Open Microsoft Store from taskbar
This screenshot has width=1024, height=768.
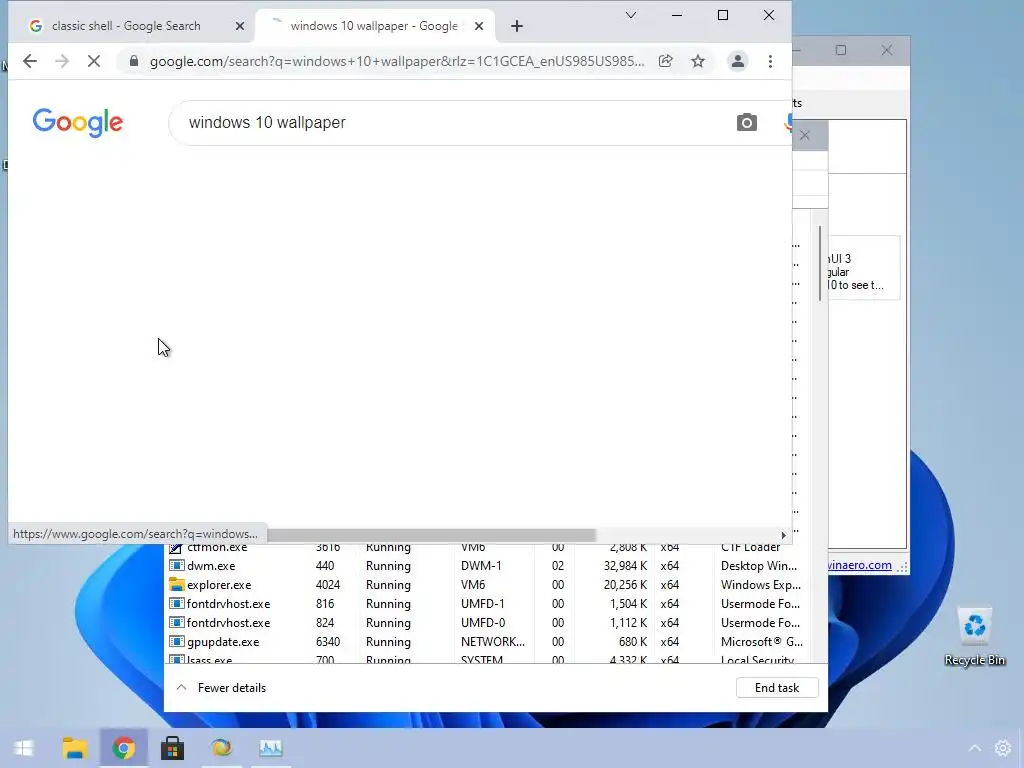click(172, 748)
